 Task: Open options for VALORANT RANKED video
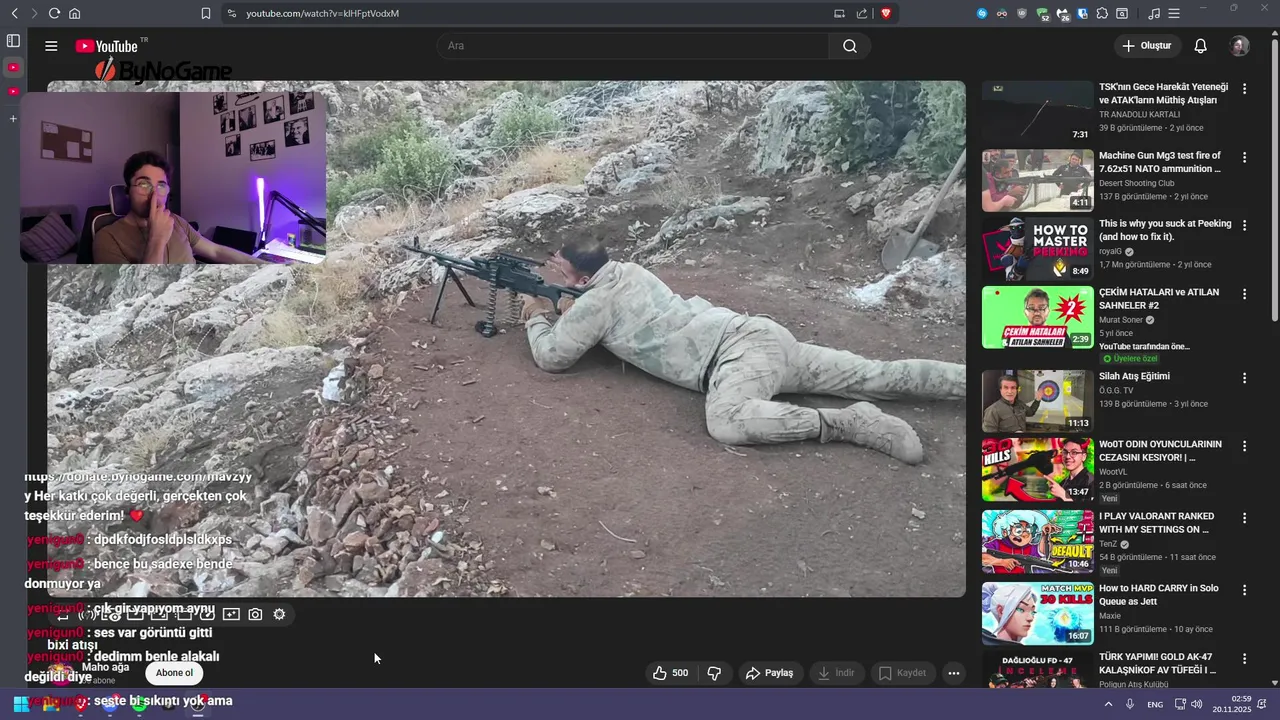pos(1244,518)
